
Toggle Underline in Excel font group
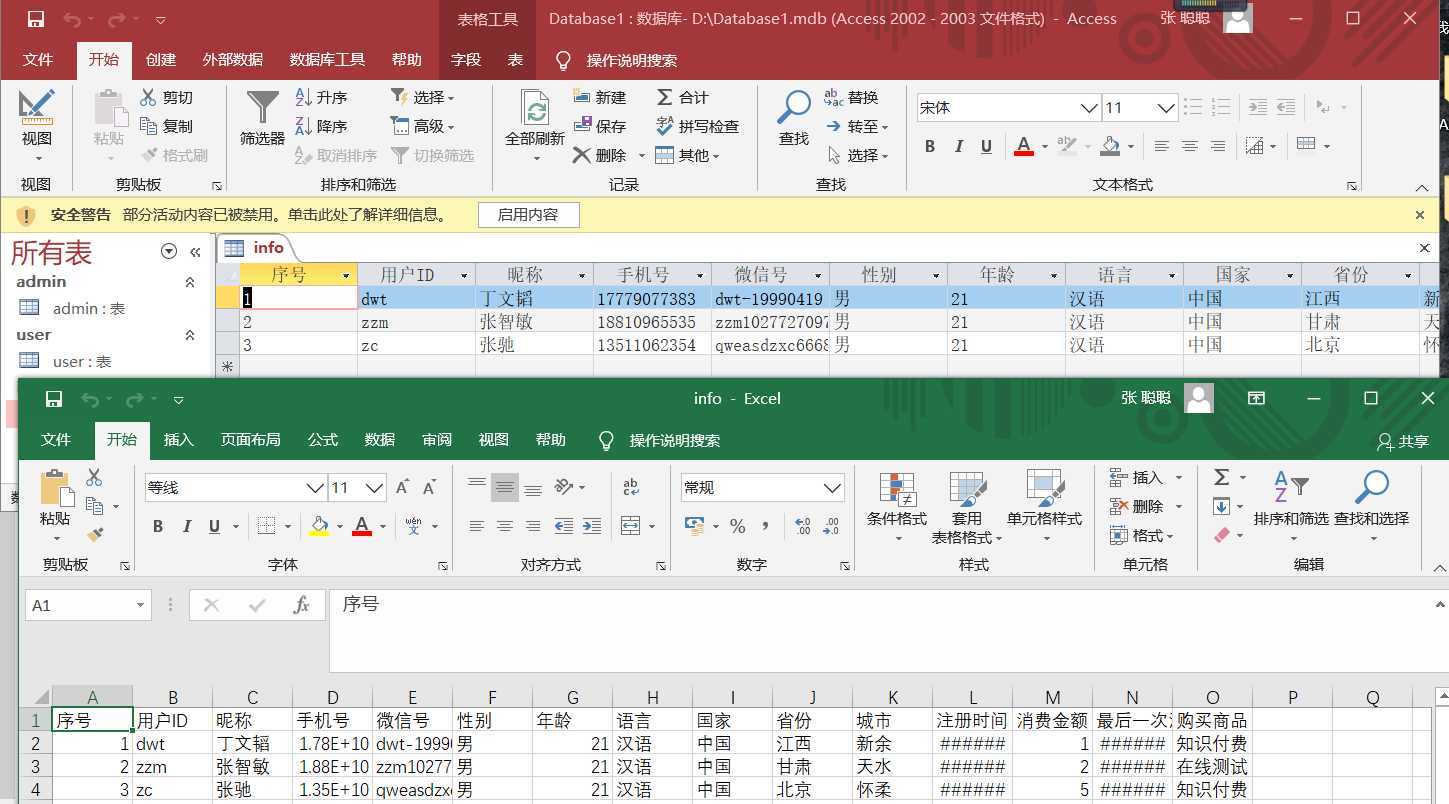coord(214,526)
